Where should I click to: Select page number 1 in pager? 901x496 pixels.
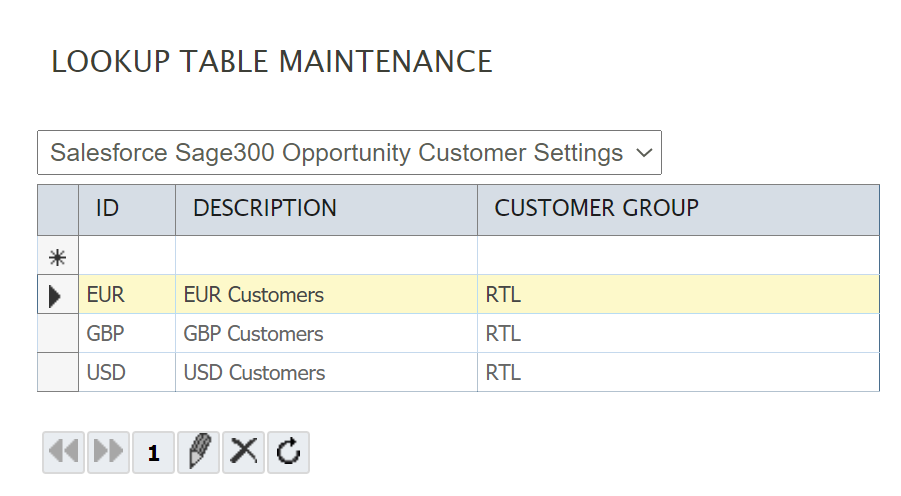(153, 453)
